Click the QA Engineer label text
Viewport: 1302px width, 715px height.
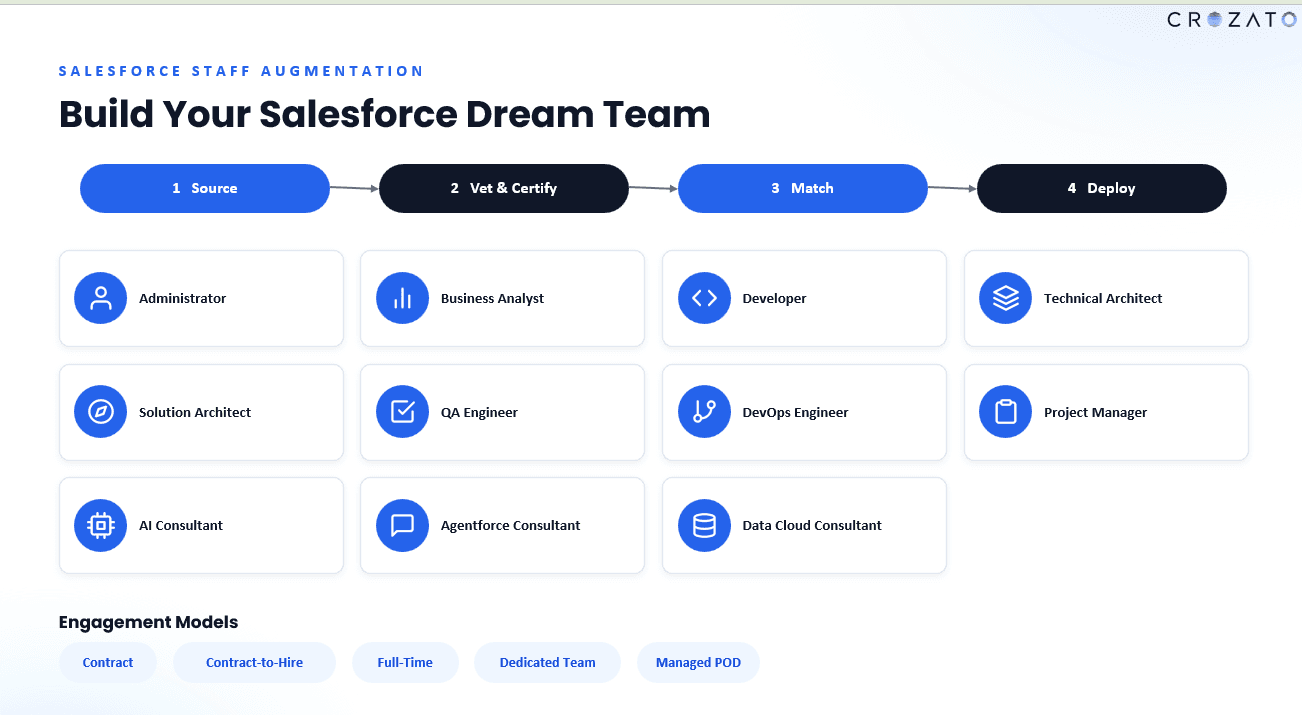(479, 412)
